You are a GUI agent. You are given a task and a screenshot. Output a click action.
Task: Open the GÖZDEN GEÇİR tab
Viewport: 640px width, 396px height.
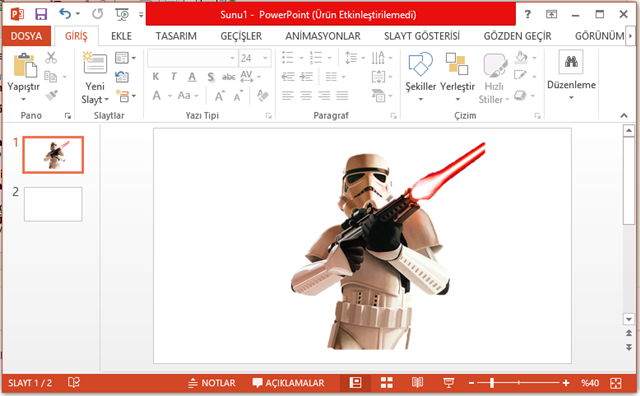518,36
